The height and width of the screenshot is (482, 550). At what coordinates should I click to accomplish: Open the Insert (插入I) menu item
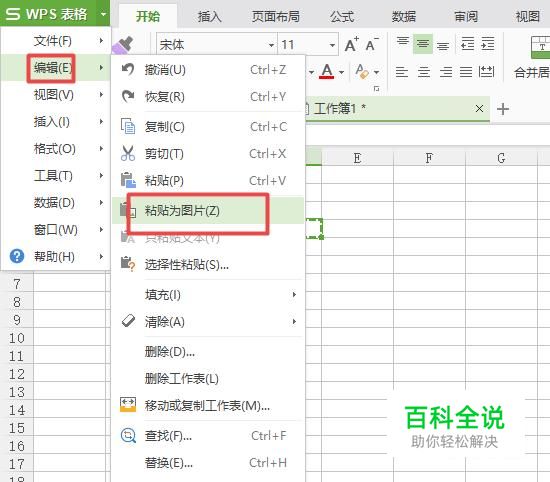[x=55, y=122]
